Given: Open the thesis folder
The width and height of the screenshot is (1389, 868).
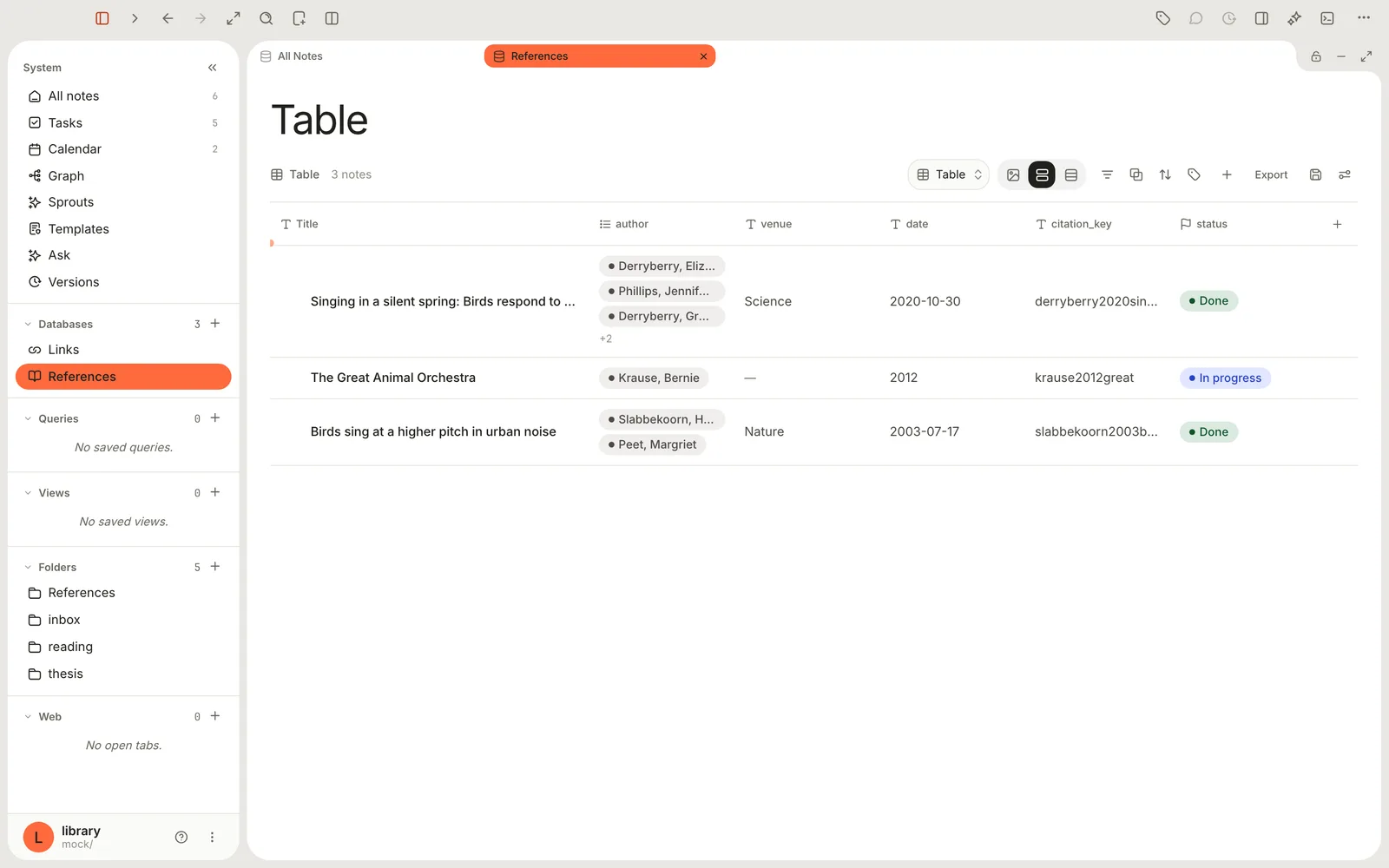Looking at the screenshot, I should point(123,674).
